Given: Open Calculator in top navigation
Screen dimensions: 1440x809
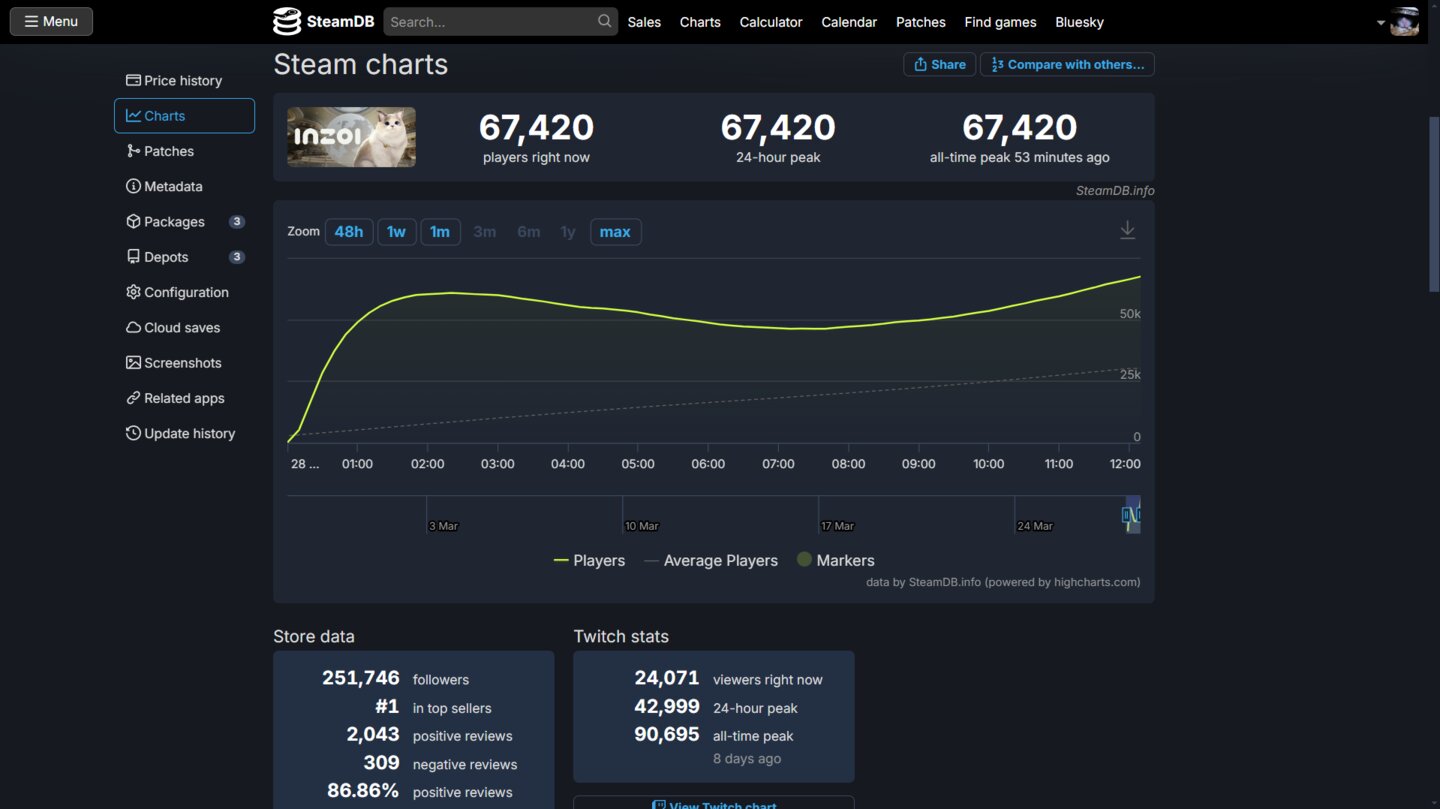Looking at the screenshot, I should click(771, 22).
